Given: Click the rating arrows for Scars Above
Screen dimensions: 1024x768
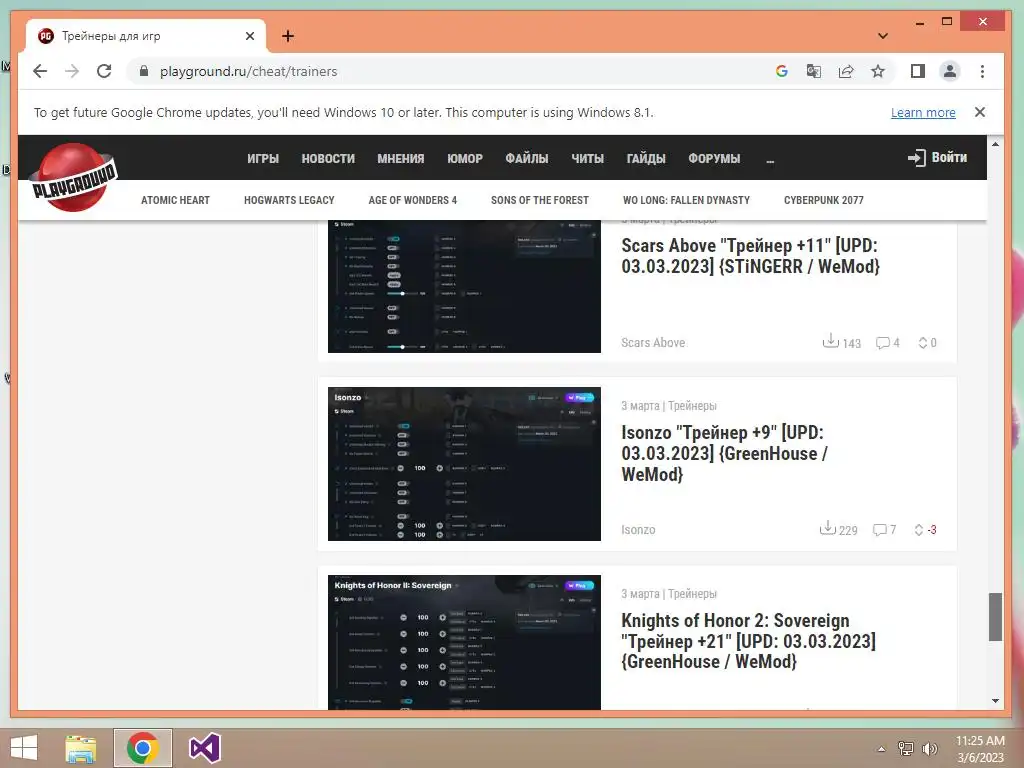Looking at the screenshot, I should (923, 343).
